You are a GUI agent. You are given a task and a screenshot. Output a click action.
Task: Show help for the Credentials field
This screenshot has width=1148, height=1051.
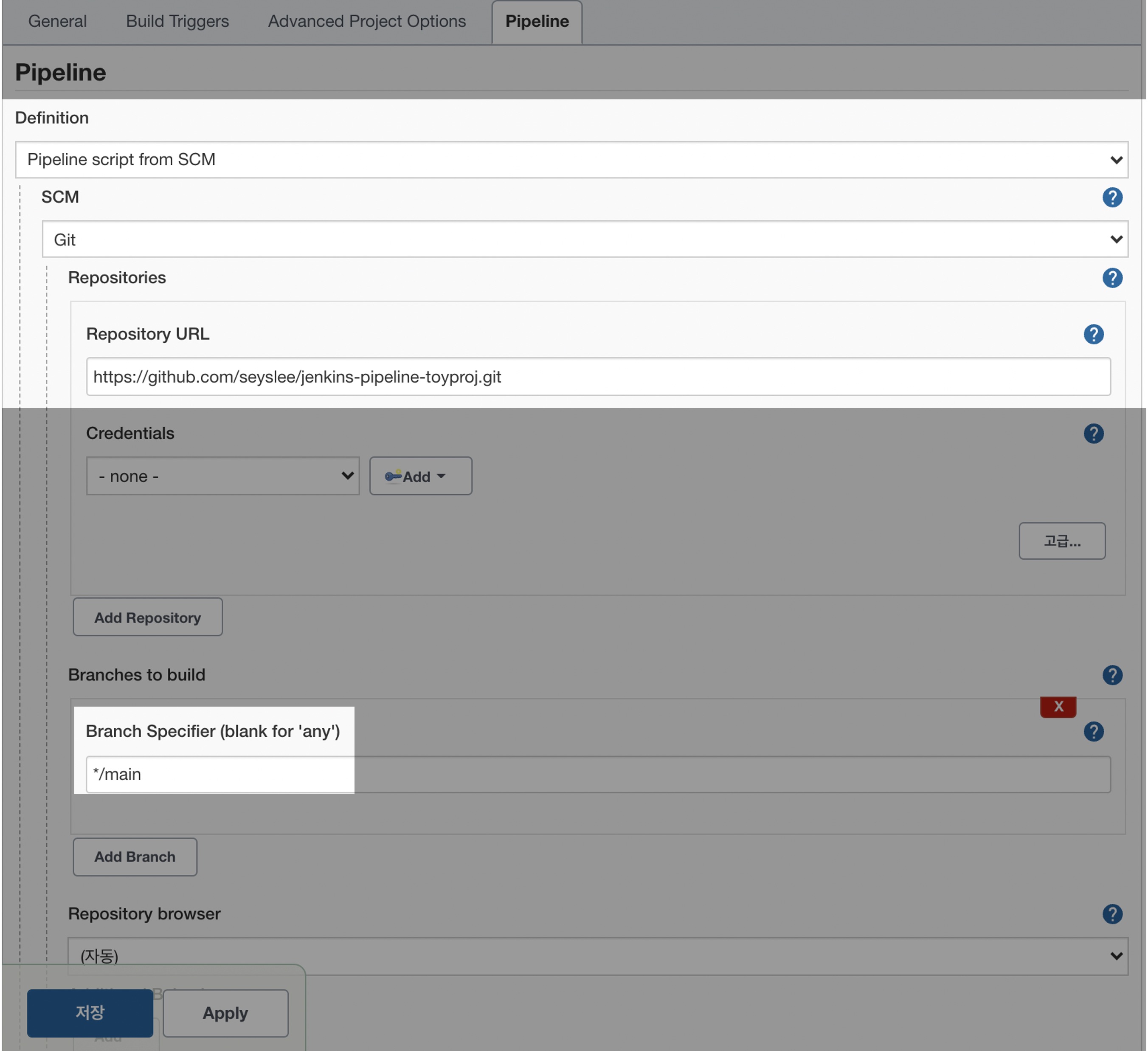pos(1093,434)
